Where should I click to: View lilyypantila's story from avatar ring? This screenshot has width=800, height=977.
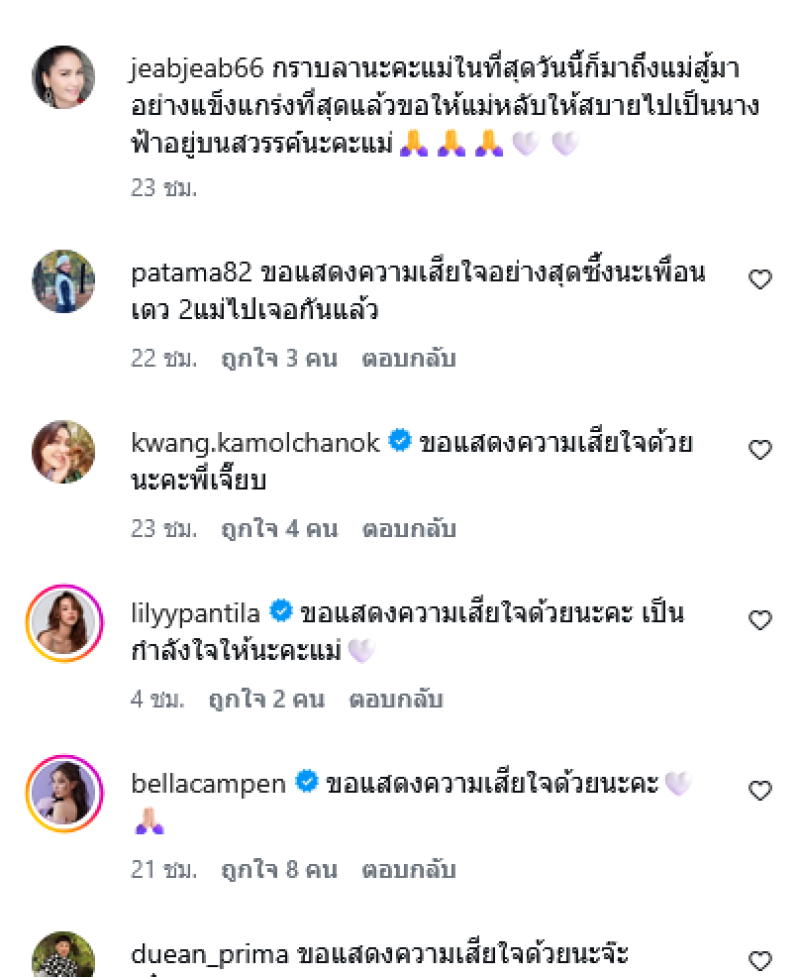tap(63, 621)
